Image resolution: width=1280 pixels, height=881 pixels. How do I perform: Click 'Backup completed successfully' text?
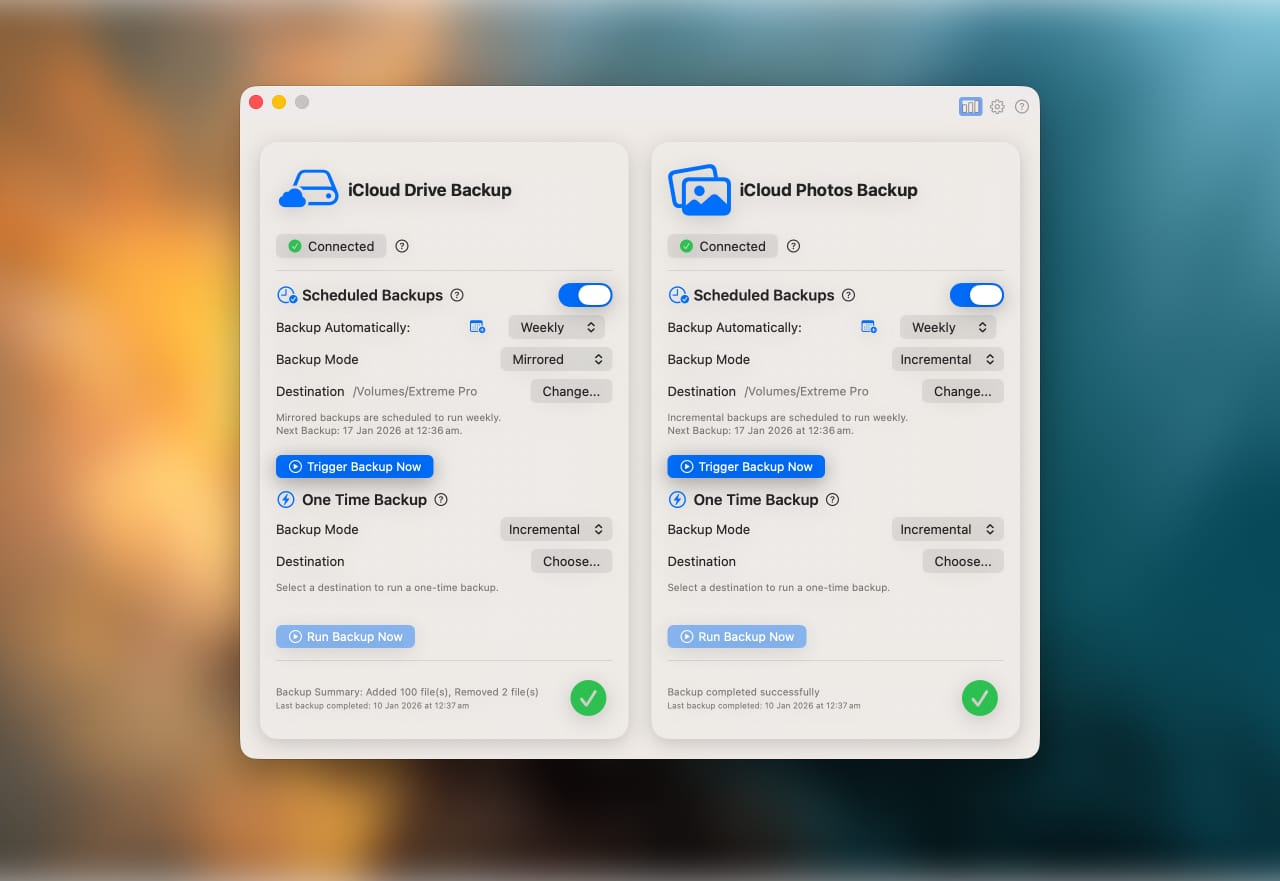(x=743, y=692)
